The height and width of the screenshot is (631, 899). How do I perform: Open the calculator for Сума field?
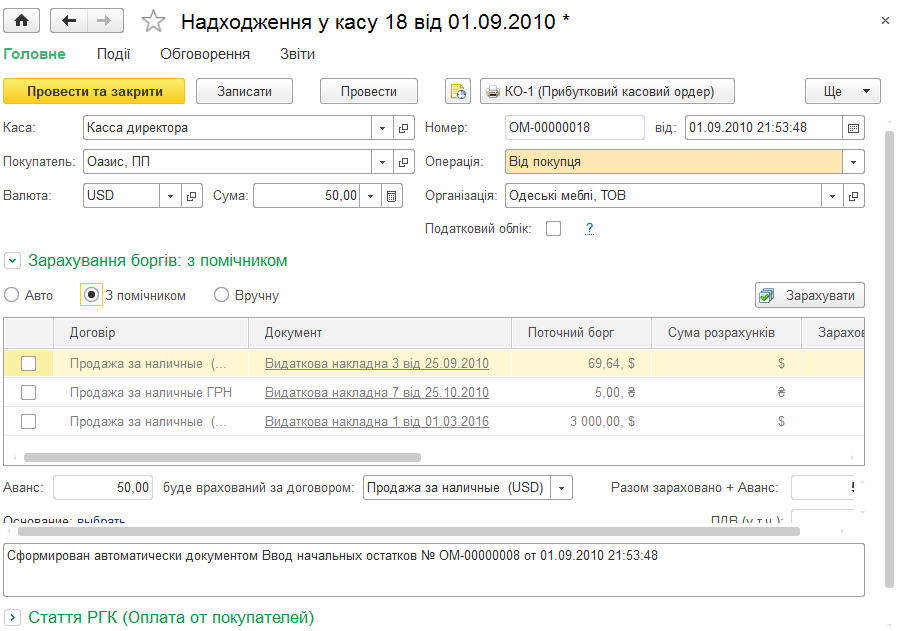[x=392, y=196]
